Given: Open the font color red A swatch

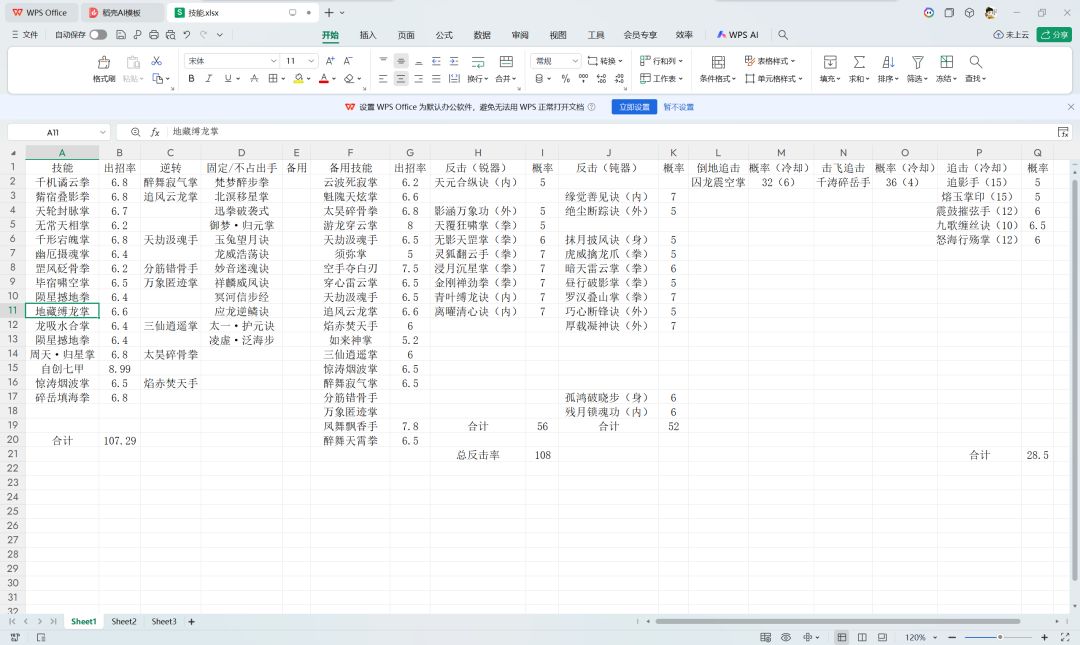Looking at the screenshot, I should pos(324,79).
